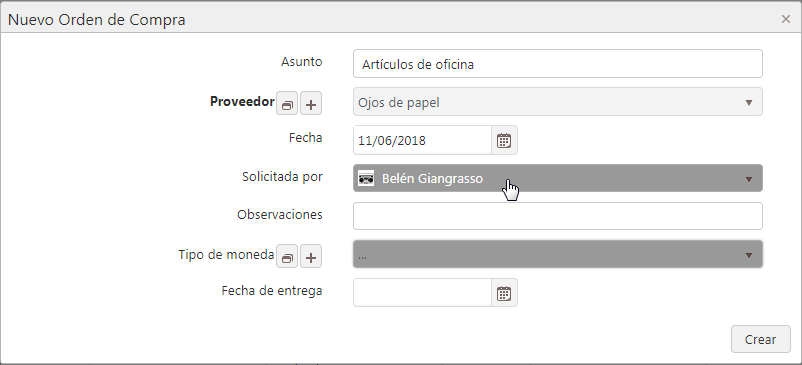Viewport: 802px width, 365px height.
Task: Open the Fecha de entrega calendar picker
Action: [504, 293]
